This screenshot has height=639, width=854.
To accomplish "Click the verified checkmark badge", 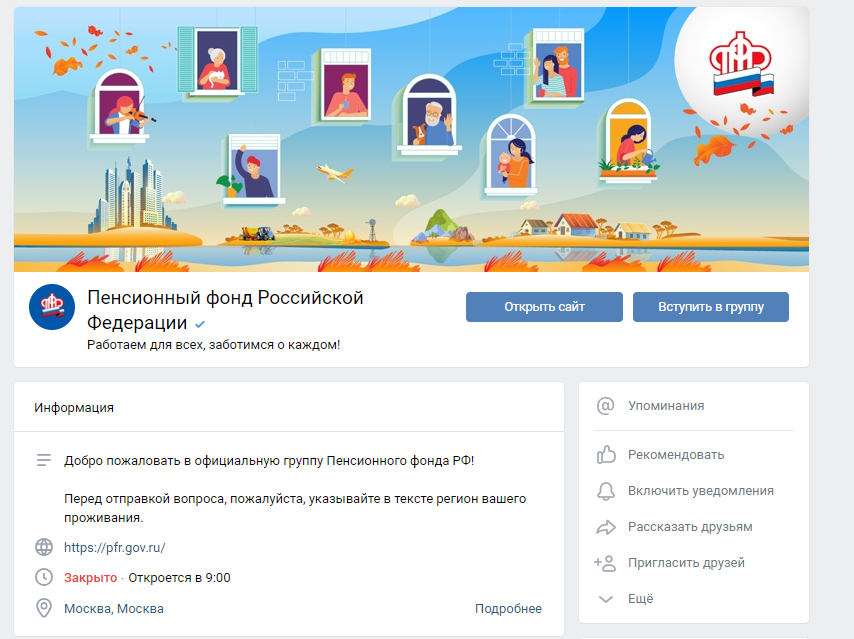I will tap(200, 324).
